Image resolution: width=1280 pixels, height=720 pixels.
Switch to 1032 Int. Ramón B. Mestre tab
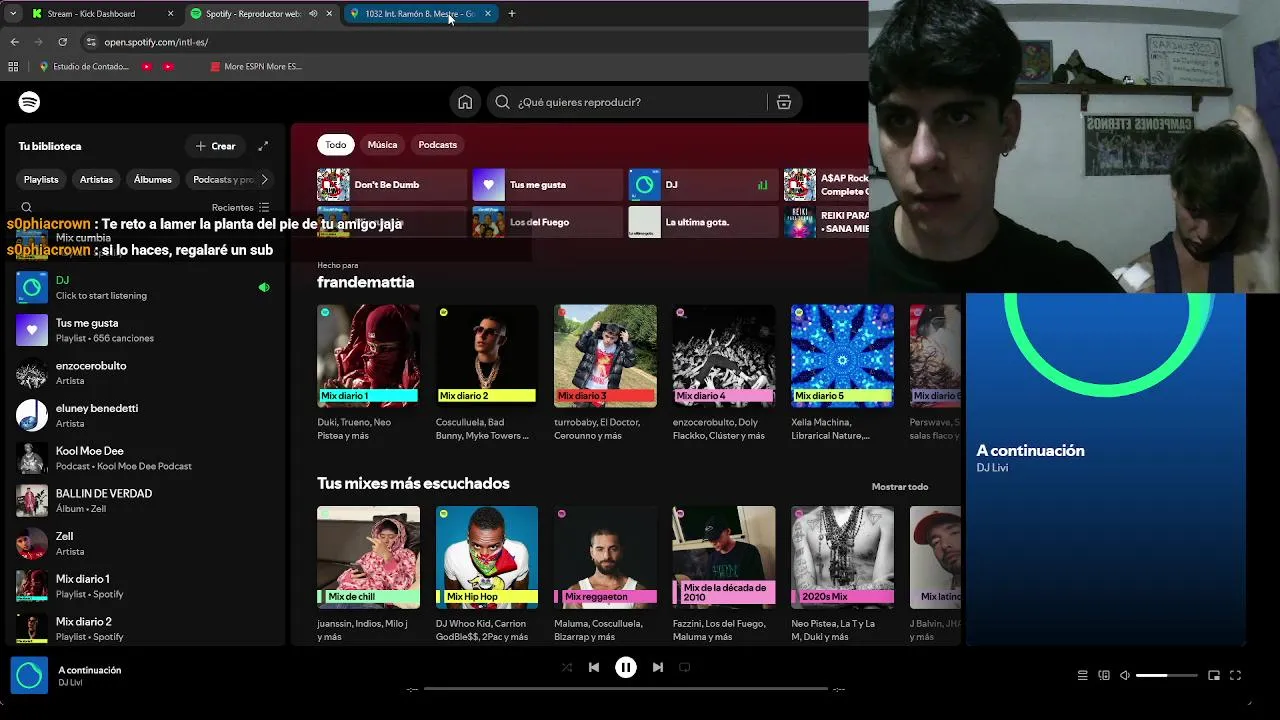[420, 14]
